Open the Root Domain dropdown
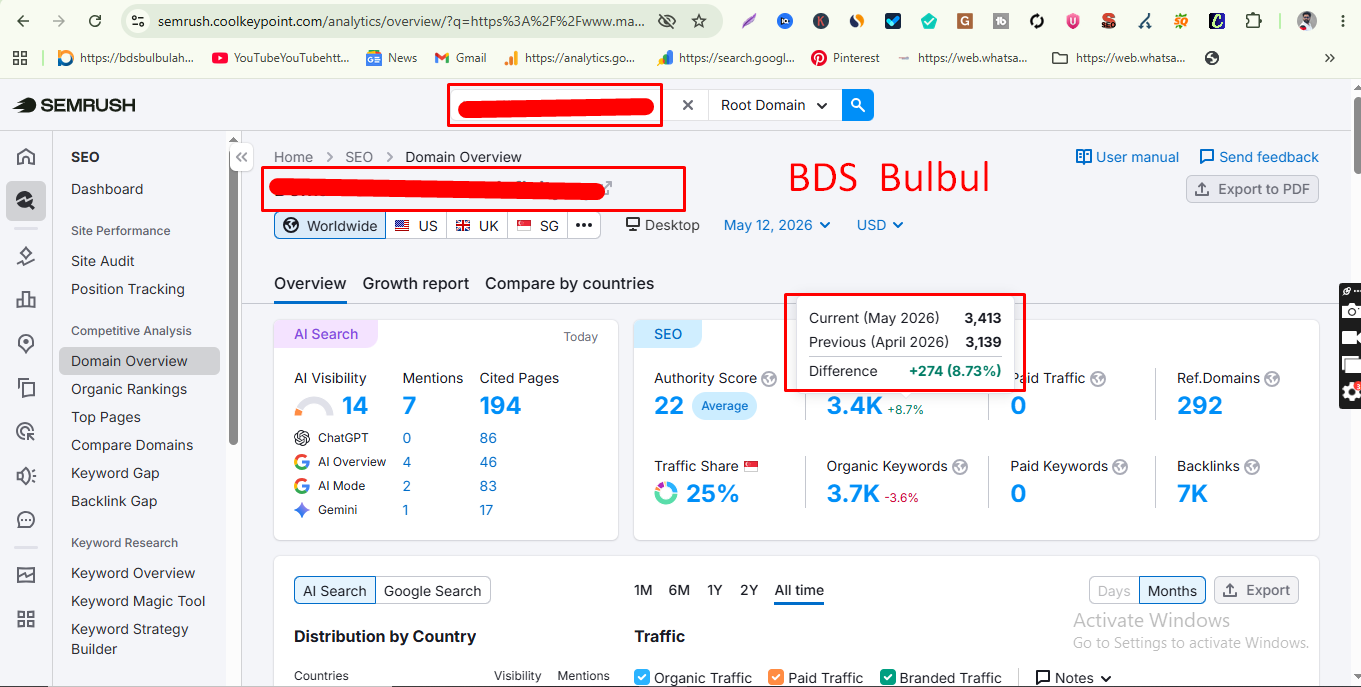The image size is (1361, 687). coord(774,105)
